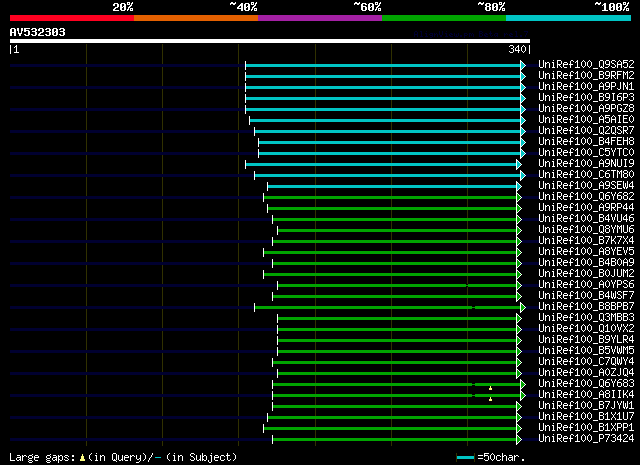Select the UniRef100_B1X1U7 label
Image resolution: width=640 pixels, height=465 pixels.
586,417
